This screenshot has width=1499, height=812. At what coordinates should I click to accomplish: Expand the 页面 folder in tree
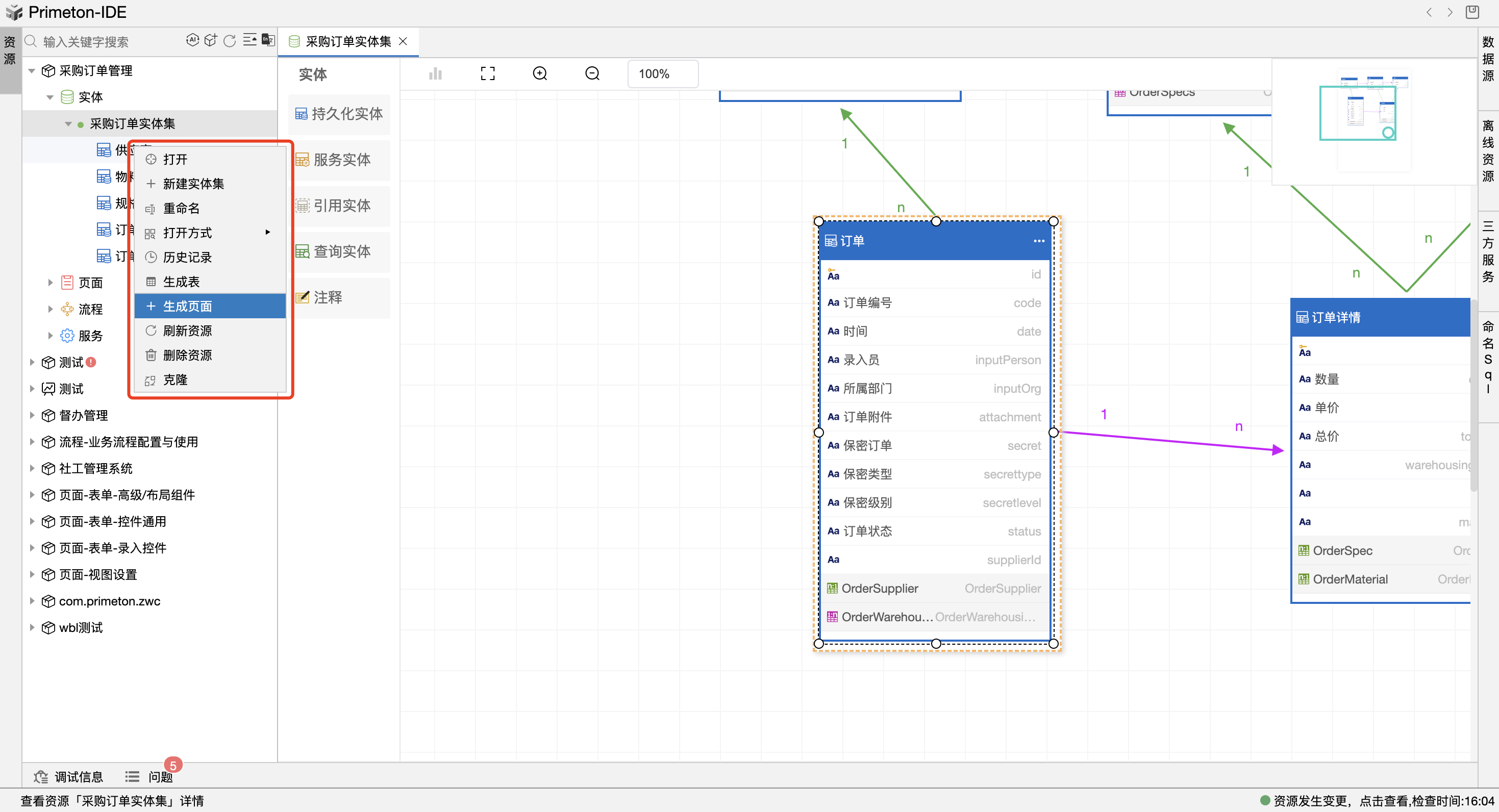(x=51, y=283)
